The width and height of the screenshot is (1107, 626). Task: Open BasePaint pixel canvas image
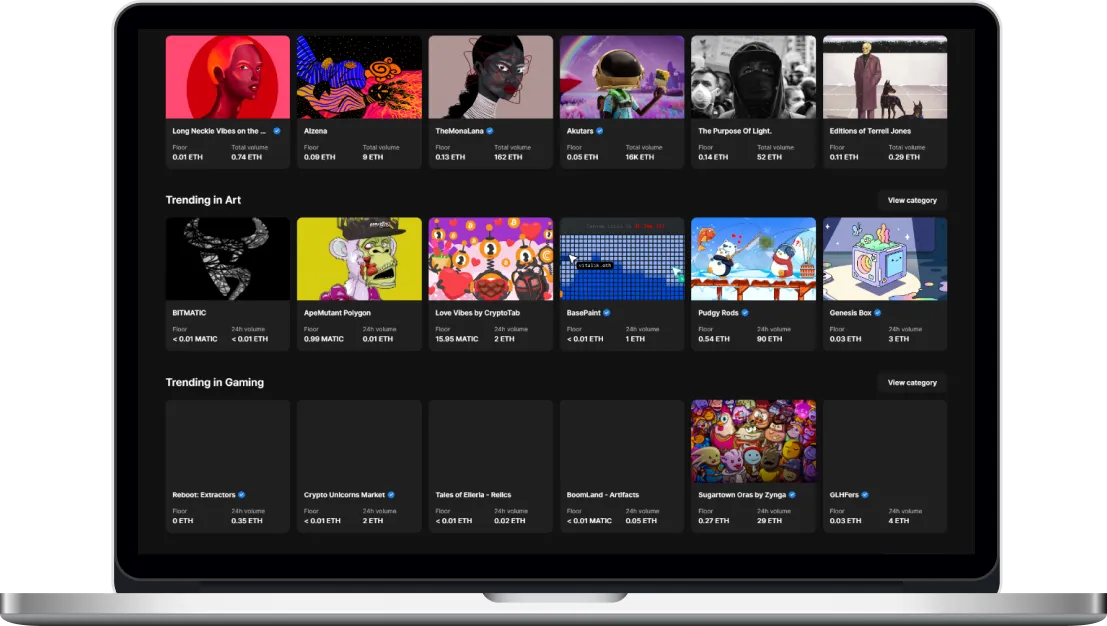coord(622,259)
